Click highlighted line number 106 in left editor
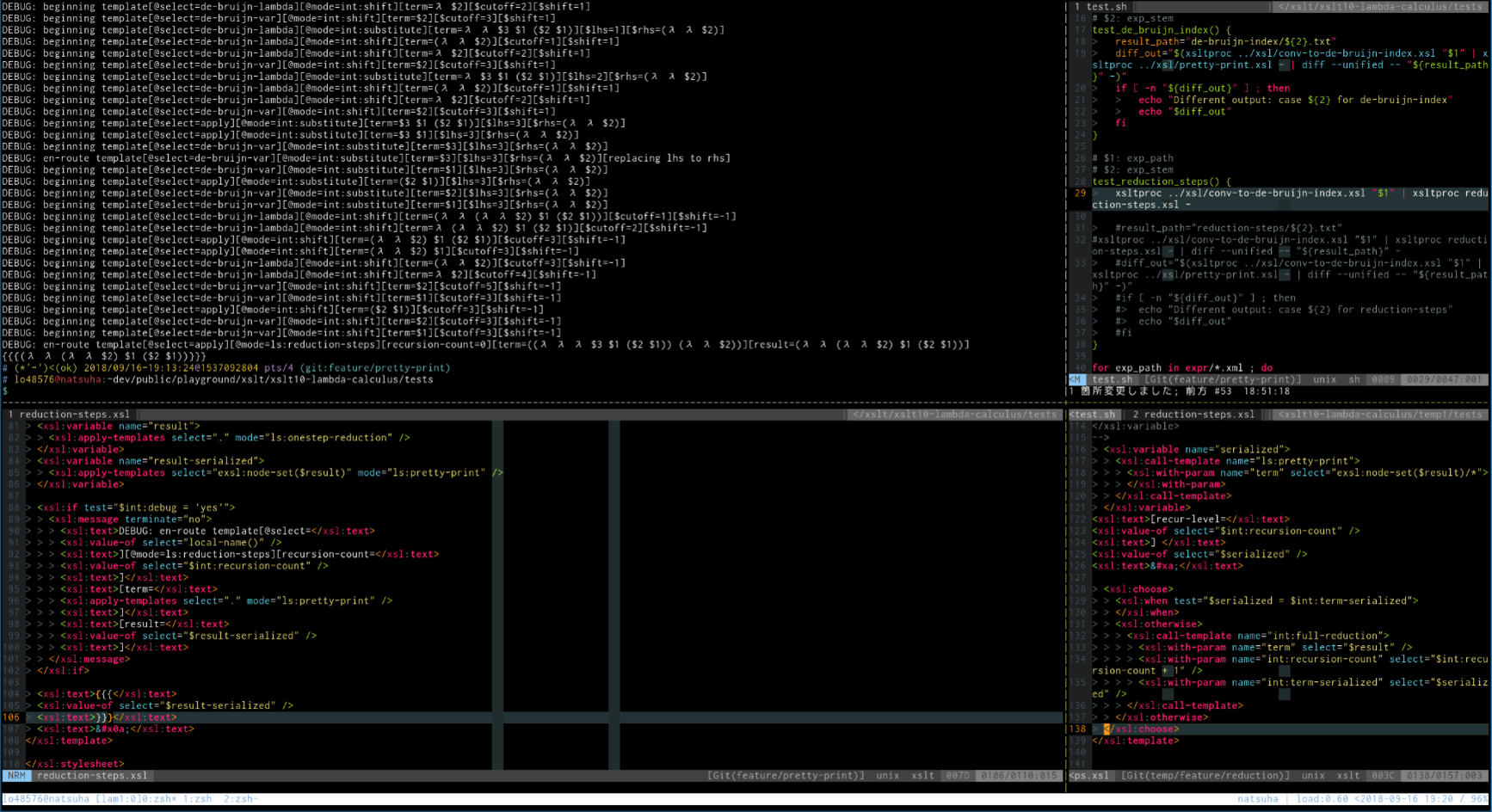 tap(11, 717)
